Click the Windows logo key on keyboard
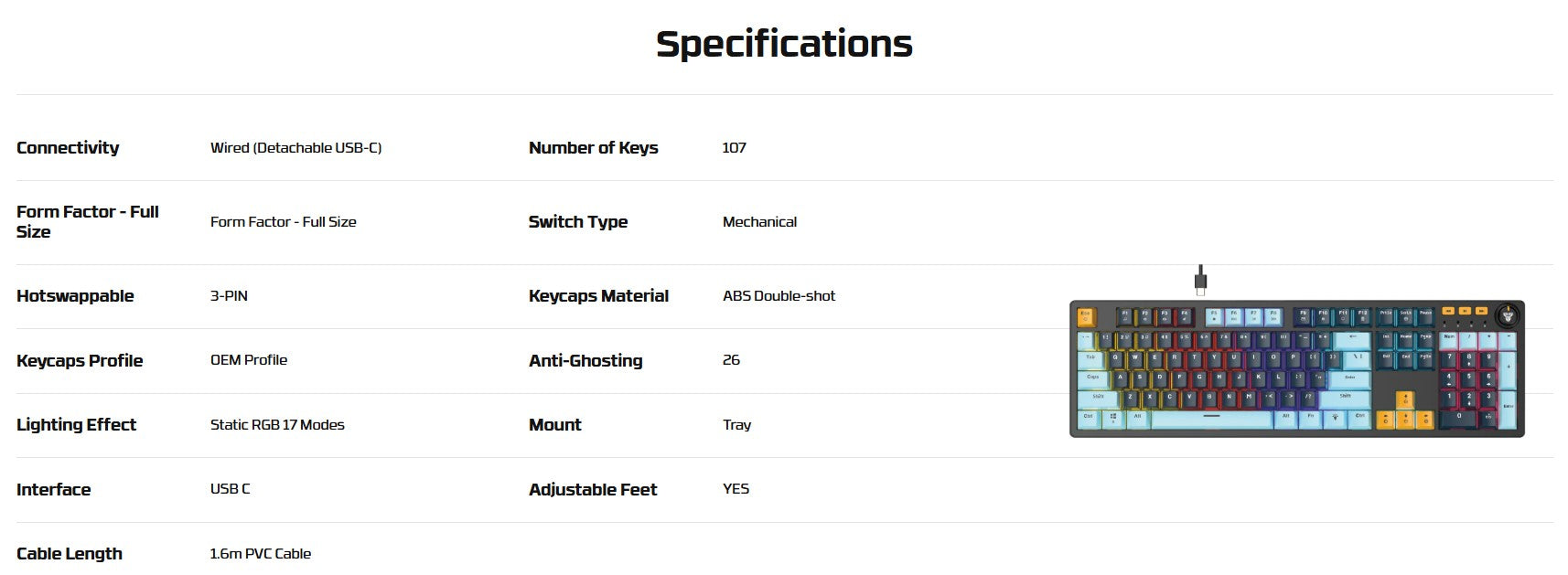The image size is (1568, 575). point(1113,420)
